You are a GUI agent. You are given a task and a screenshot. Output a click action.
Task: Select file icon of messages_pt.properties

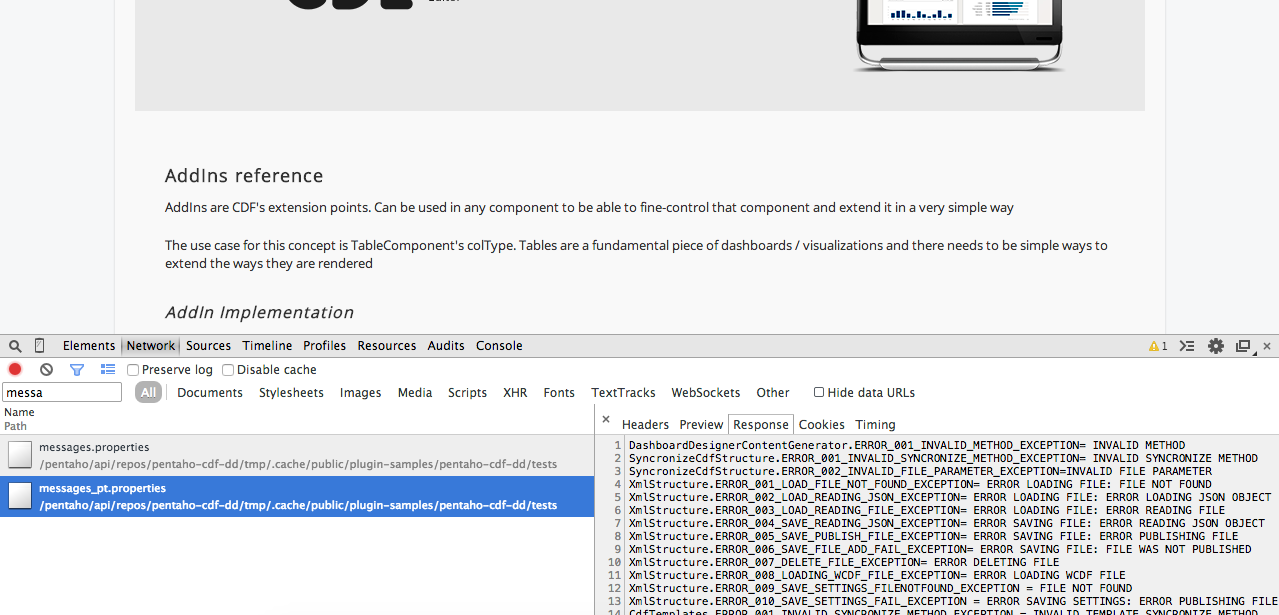click(20, 496)
